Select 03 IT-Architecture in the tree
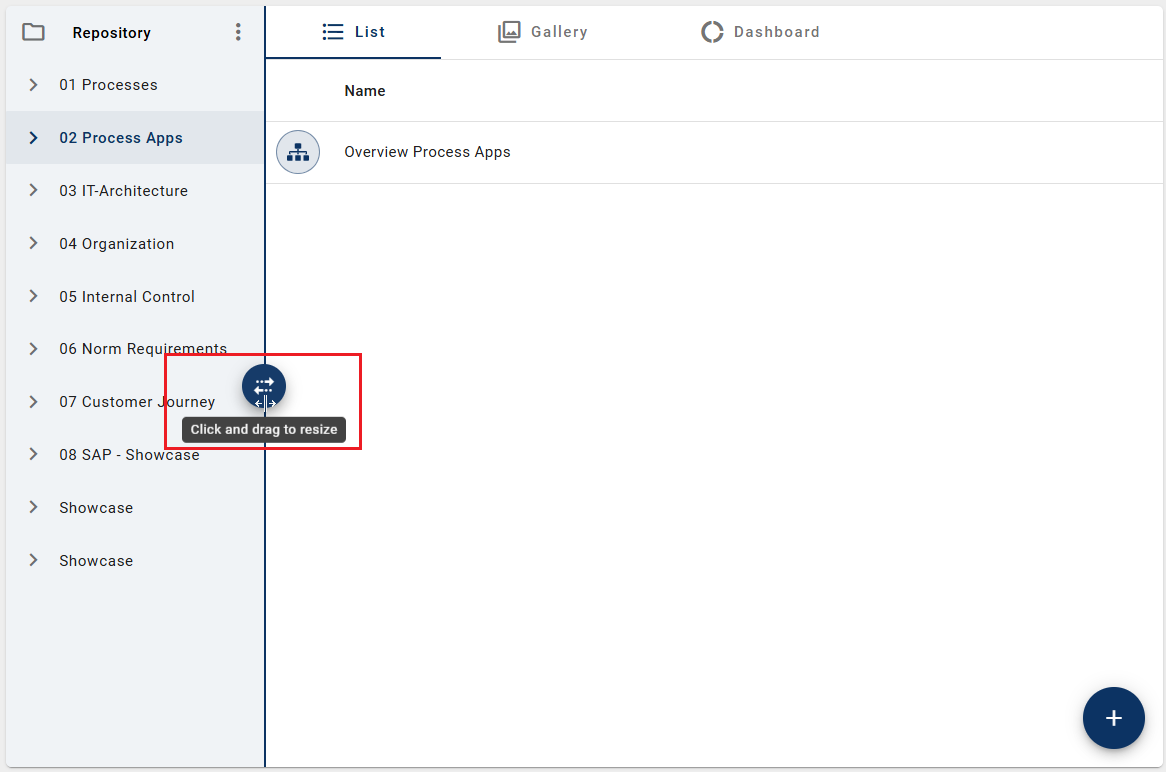1166x772 pixels. pos(123,191)
